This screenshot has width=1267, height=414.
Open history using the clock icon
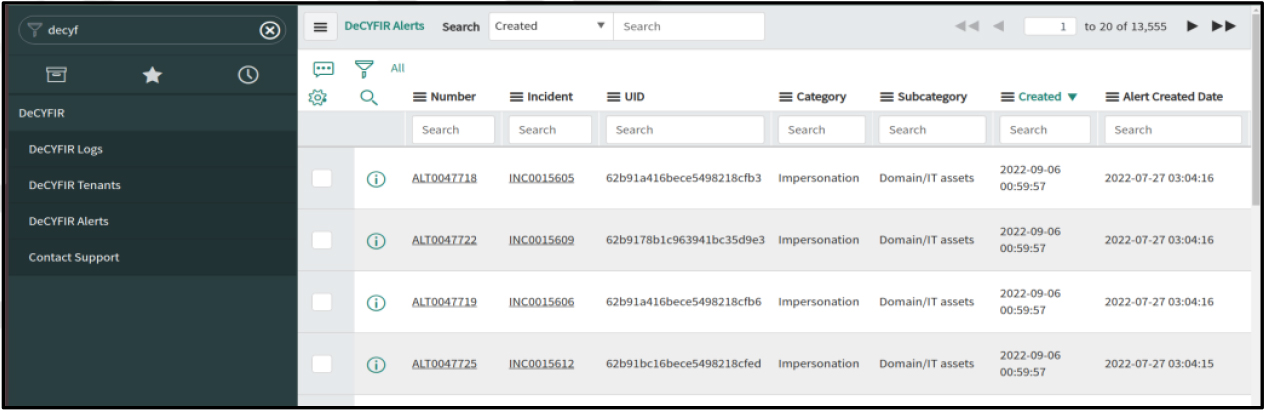(247, 75)
